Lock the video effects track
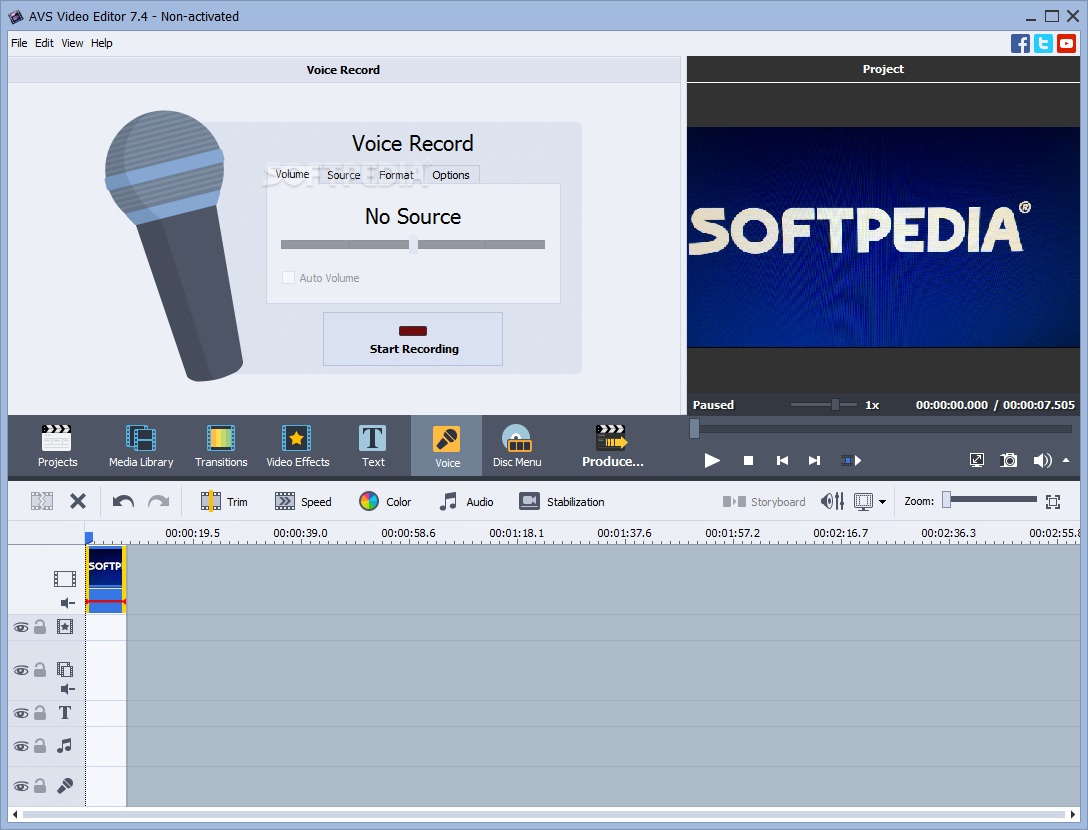Image resolution: width=1088 pixels, height=830 pixels. coord(40,627)
